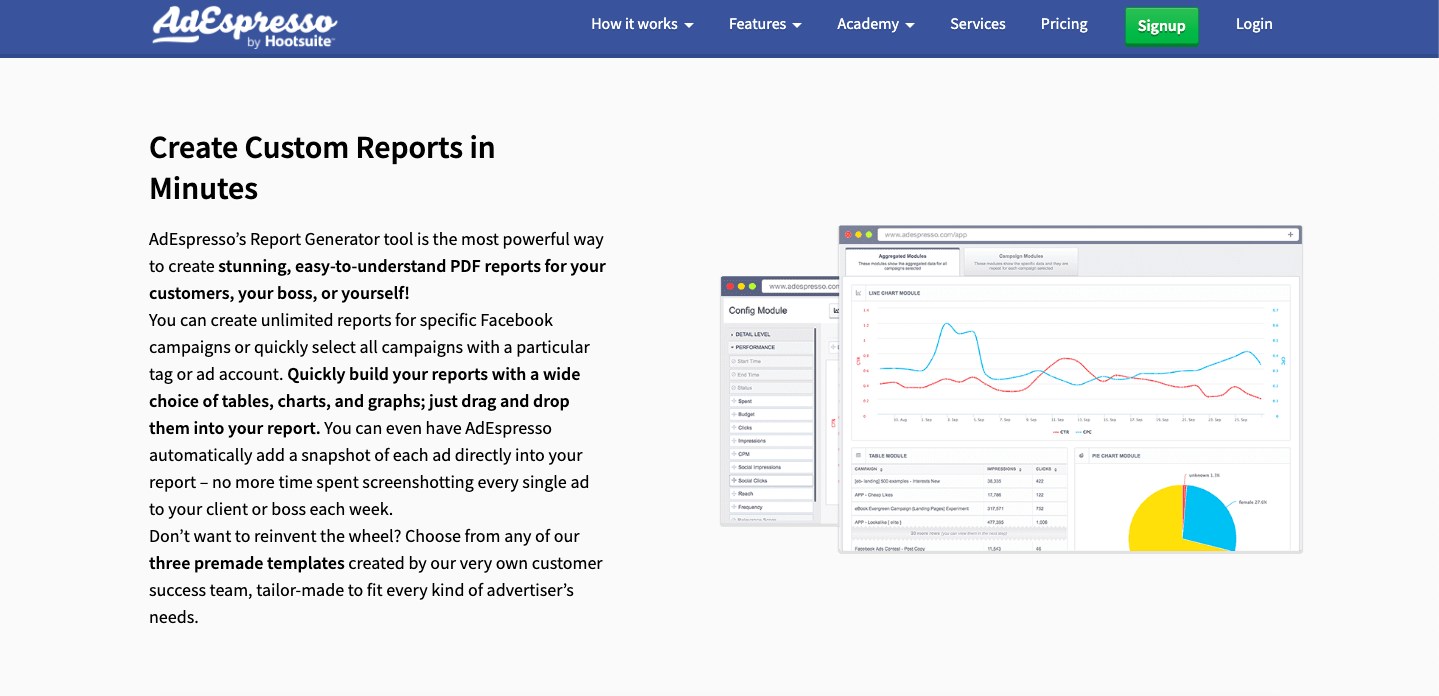Select the Aggregated Modules tab in mockup
The image size is (1439, 696).
coord(902,262)
